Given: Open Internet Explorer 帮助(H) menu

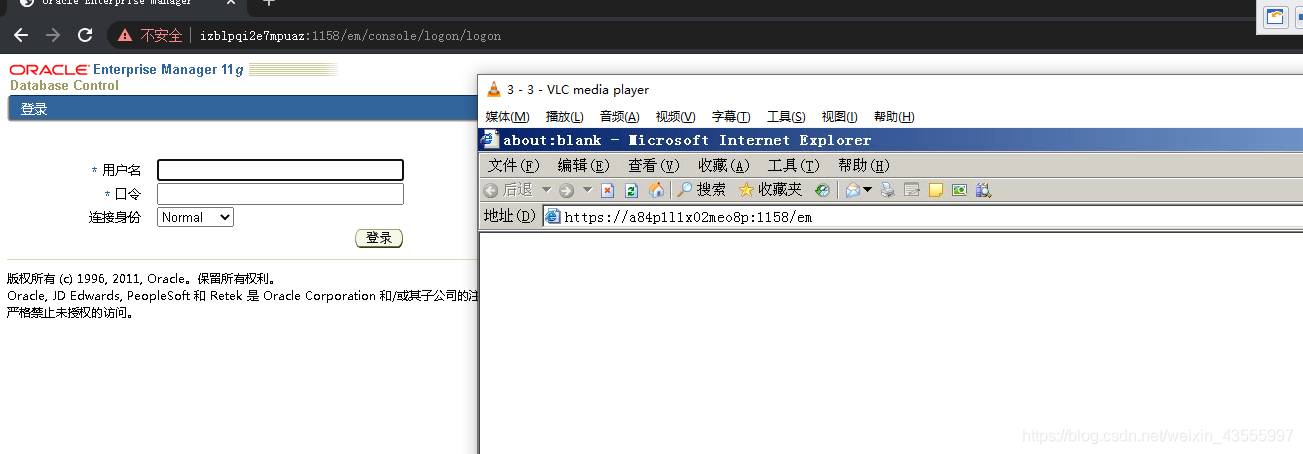Looking at the screenshot, I should (x=864, y=165).
